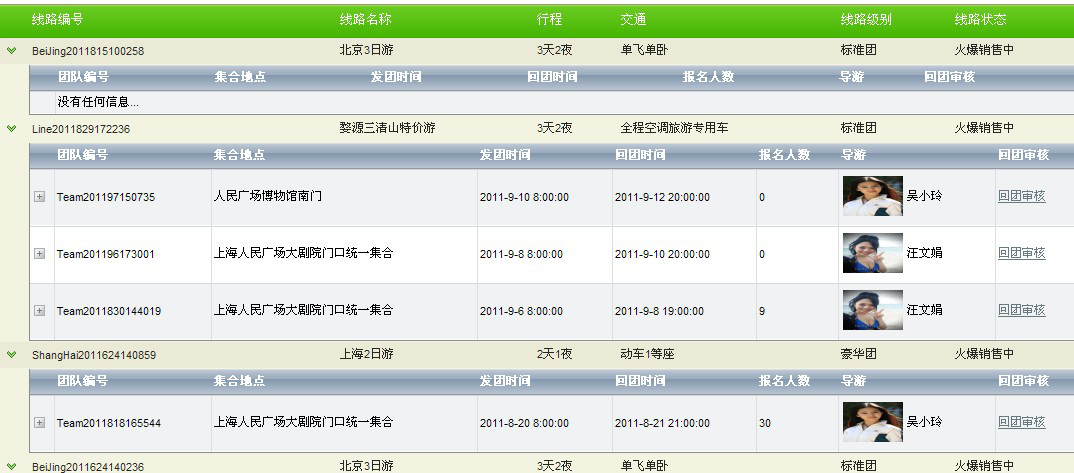The image size is (1074, 473).
Task: Click the 线路编号 column header
Action: coord(58,19)
